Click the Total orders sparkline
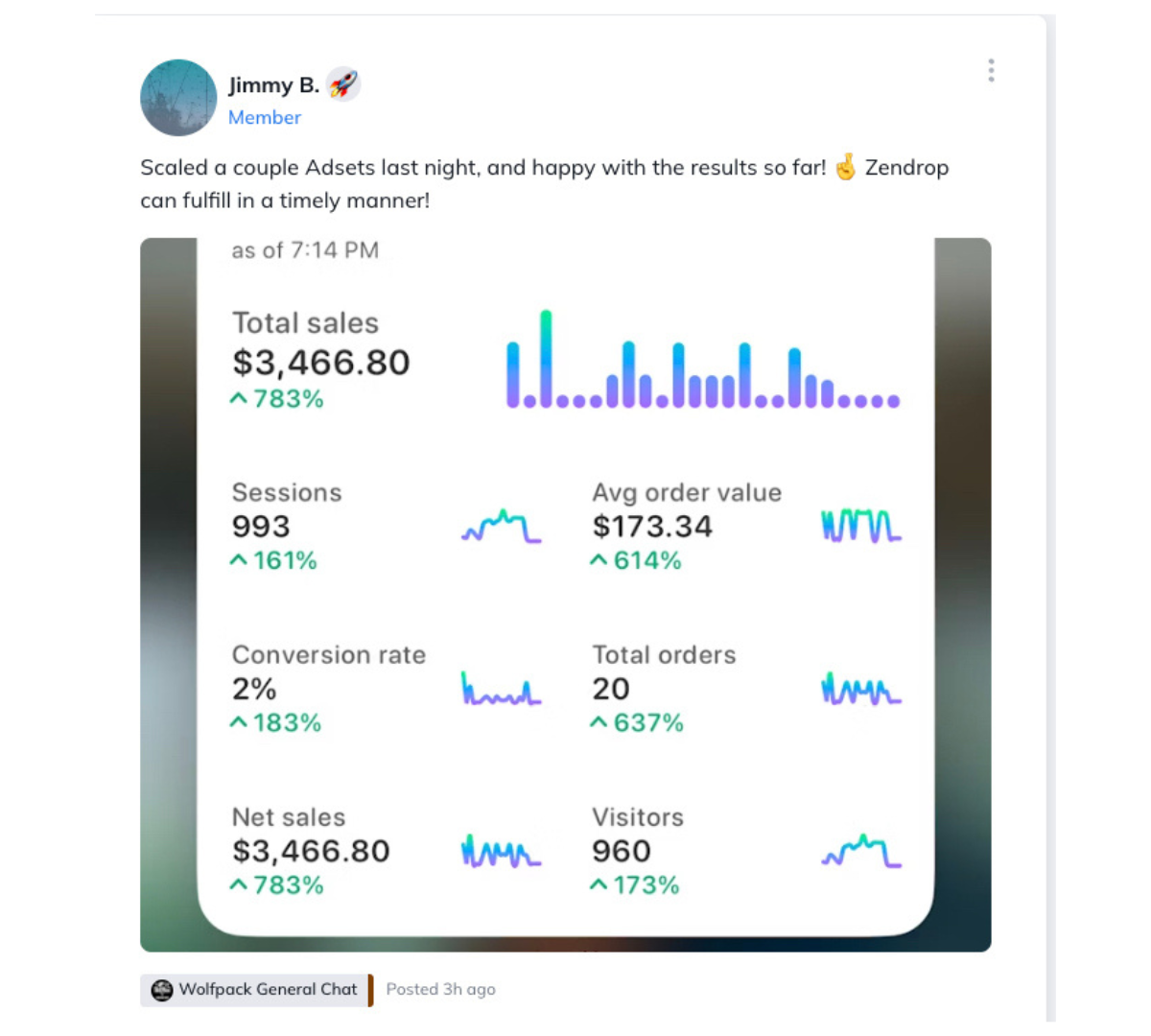Viewport: 1151px width, 1036px height. (861, 689)
